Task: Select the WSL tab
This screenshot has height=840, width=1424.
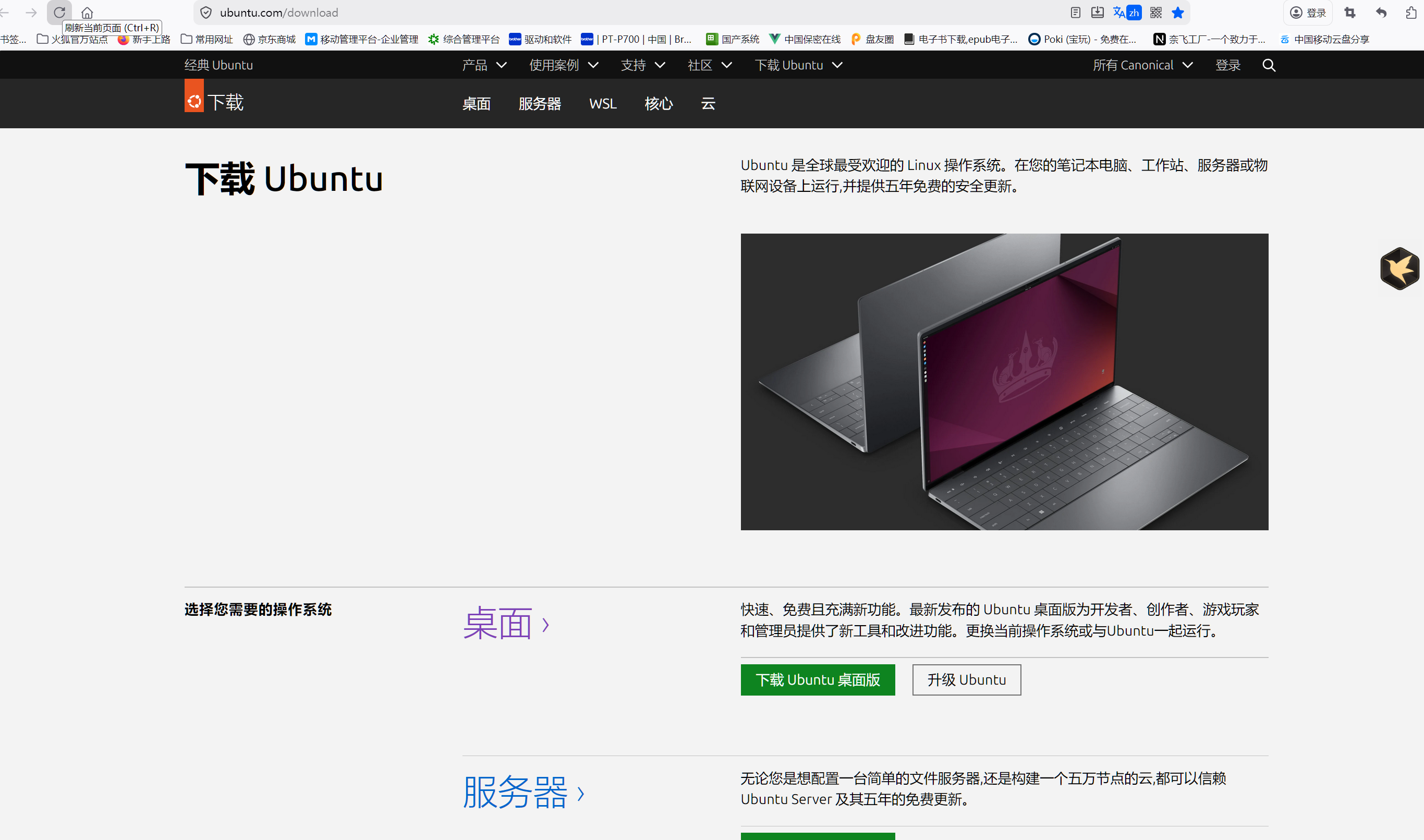Action: (602, 104)
